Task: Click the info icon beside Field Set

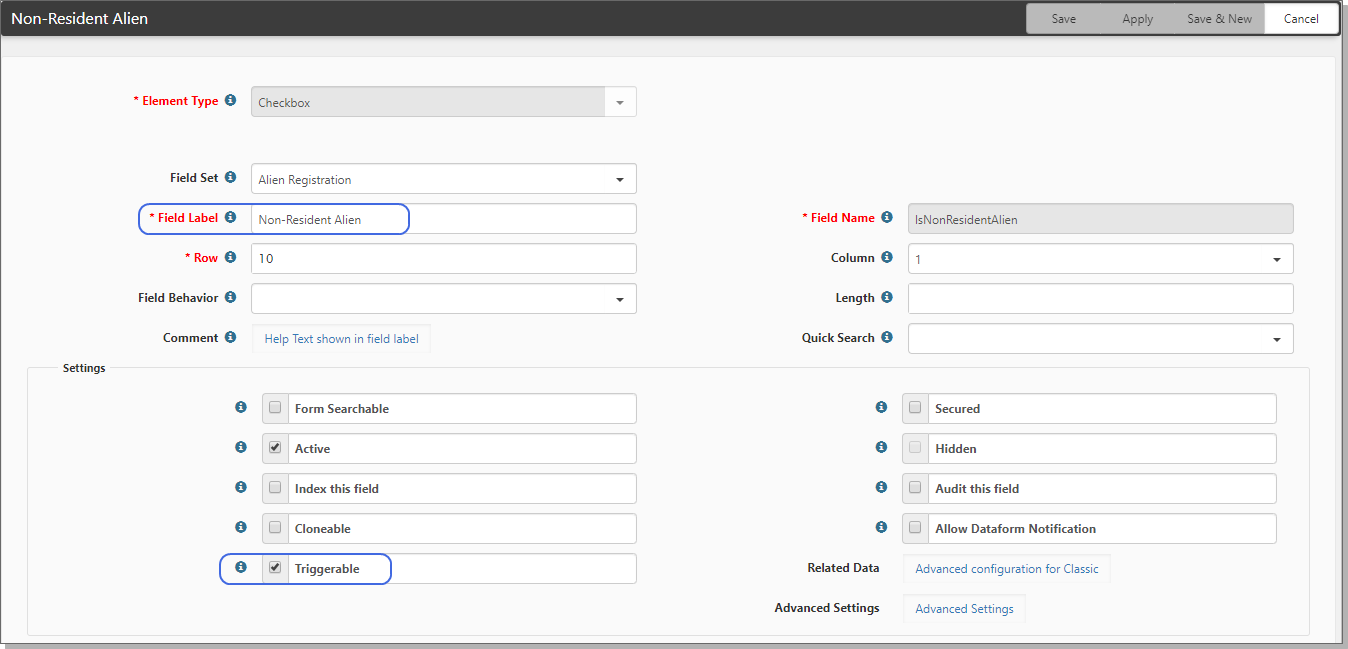Action: click(x=231, y=178)
